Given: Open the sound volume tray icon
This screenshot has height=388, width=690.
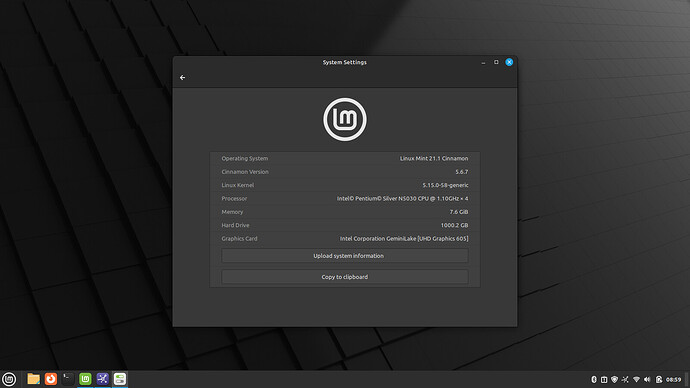Looking at the screenshot, I should 647,379.
